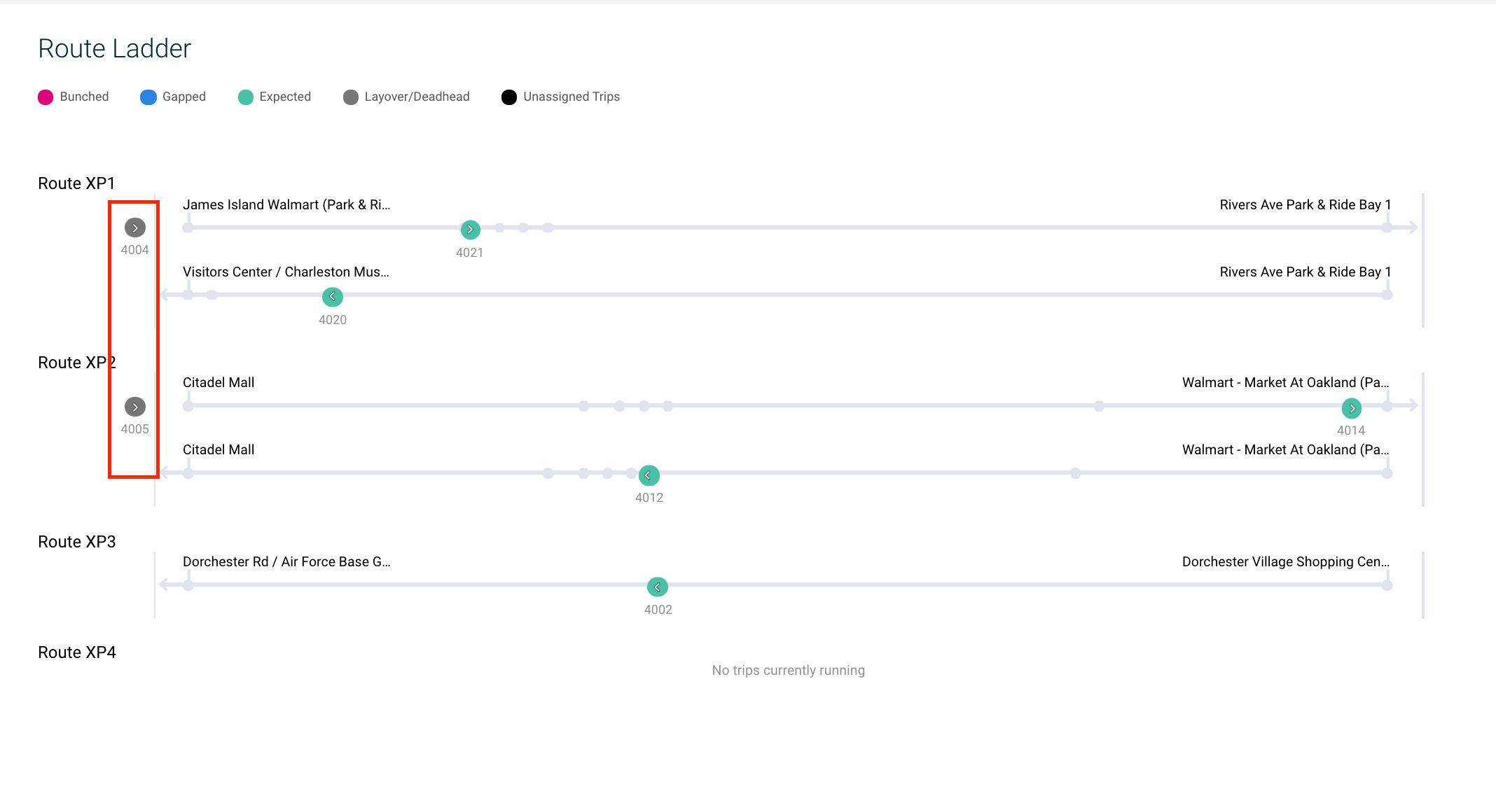Toggle the Unassigned Trips legend item

pos(571,97)
